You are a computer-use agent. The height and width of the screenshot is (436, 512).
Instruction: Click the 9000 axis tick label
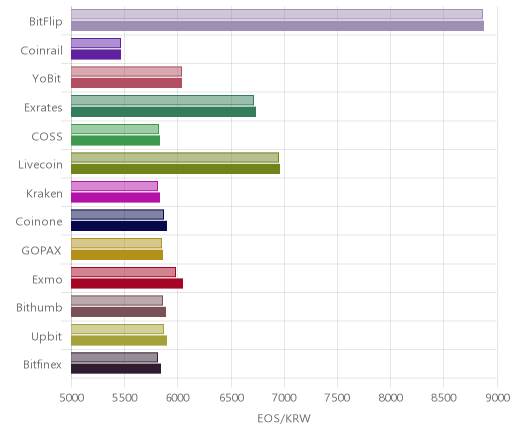(x=497, y=398)
